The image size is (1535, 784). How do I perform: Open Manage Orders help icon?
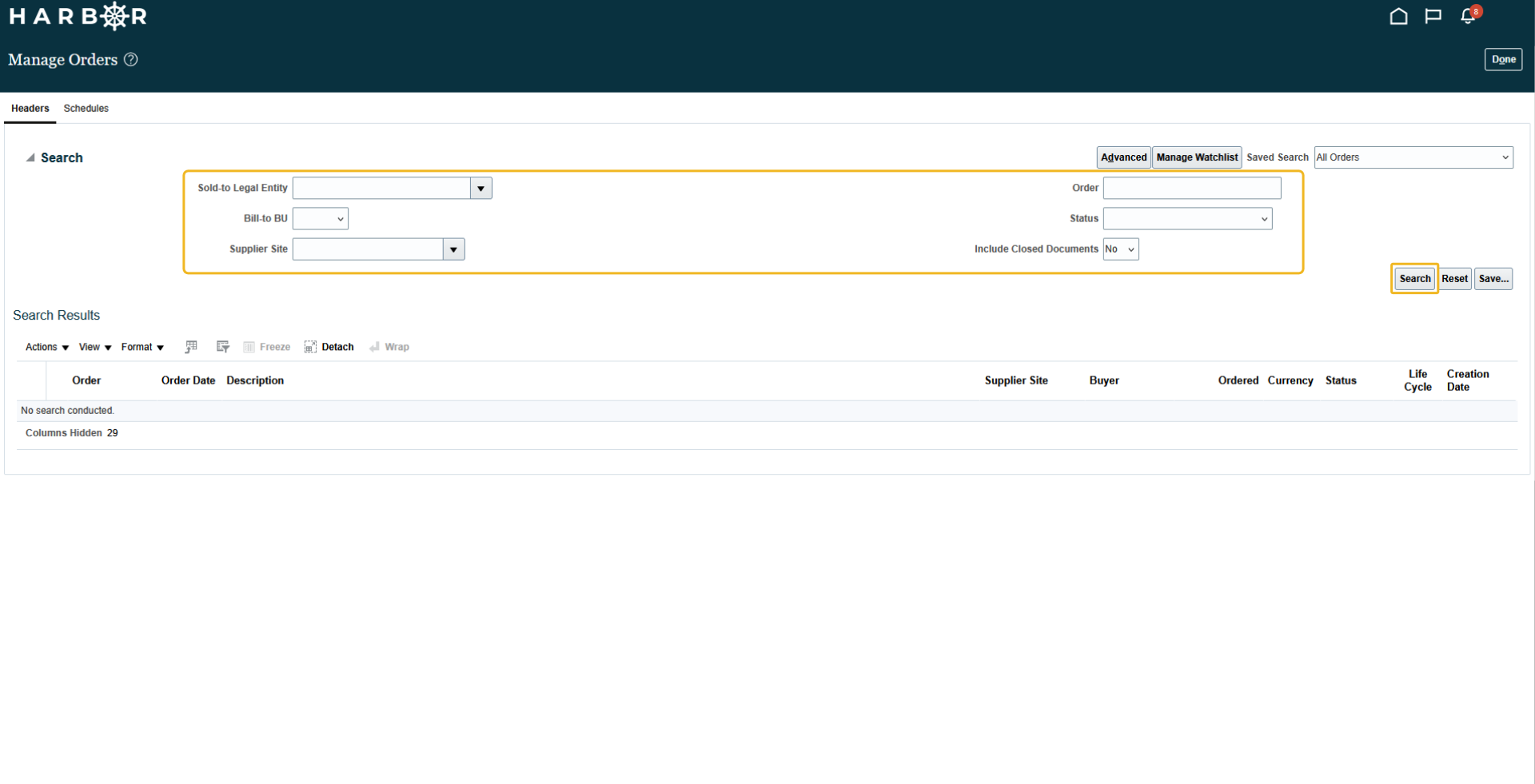[131, 60]
